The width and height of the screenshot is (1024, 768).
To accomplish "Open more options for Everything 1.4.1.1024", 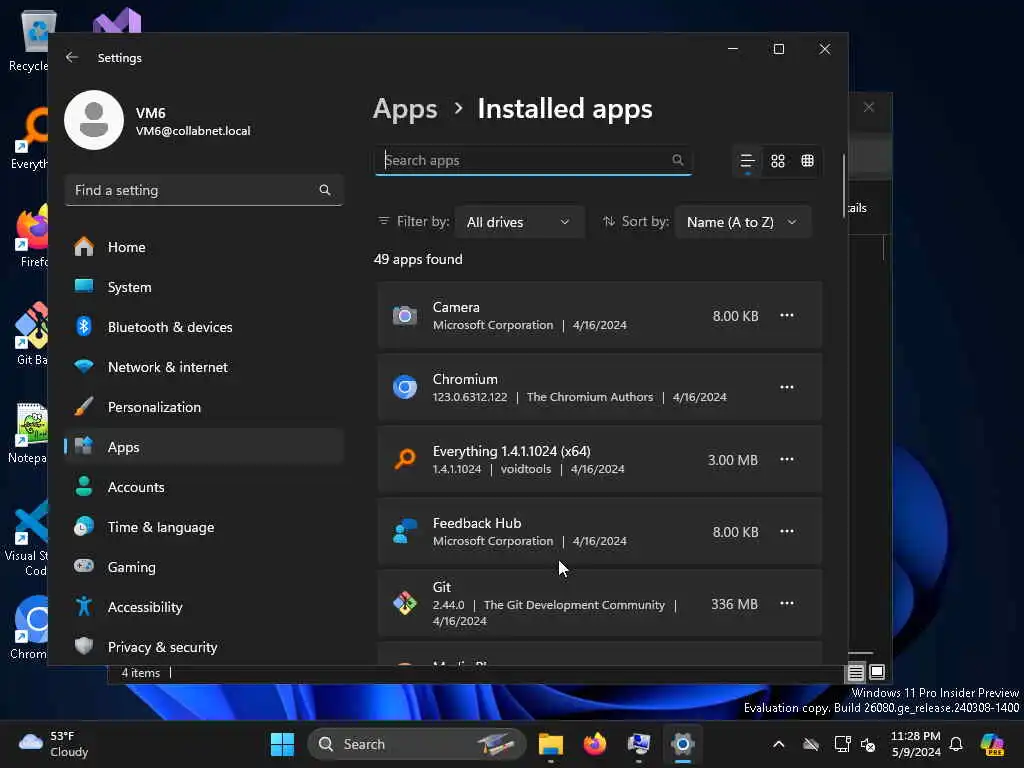I will coord(787,459).
